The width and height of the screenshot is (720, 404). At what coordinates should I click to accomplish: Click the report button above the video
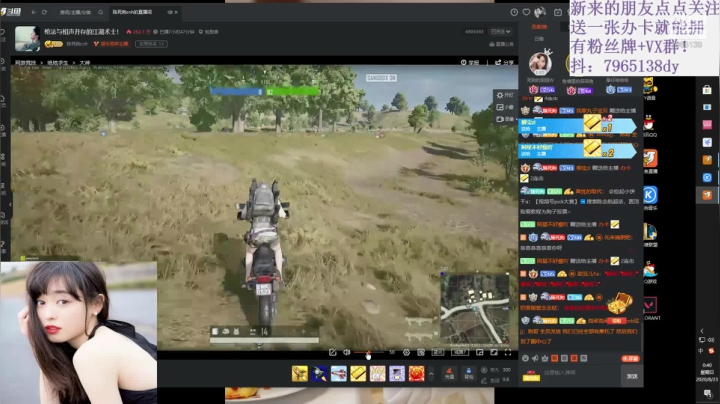pyautogui.click(x=470, y=62)
